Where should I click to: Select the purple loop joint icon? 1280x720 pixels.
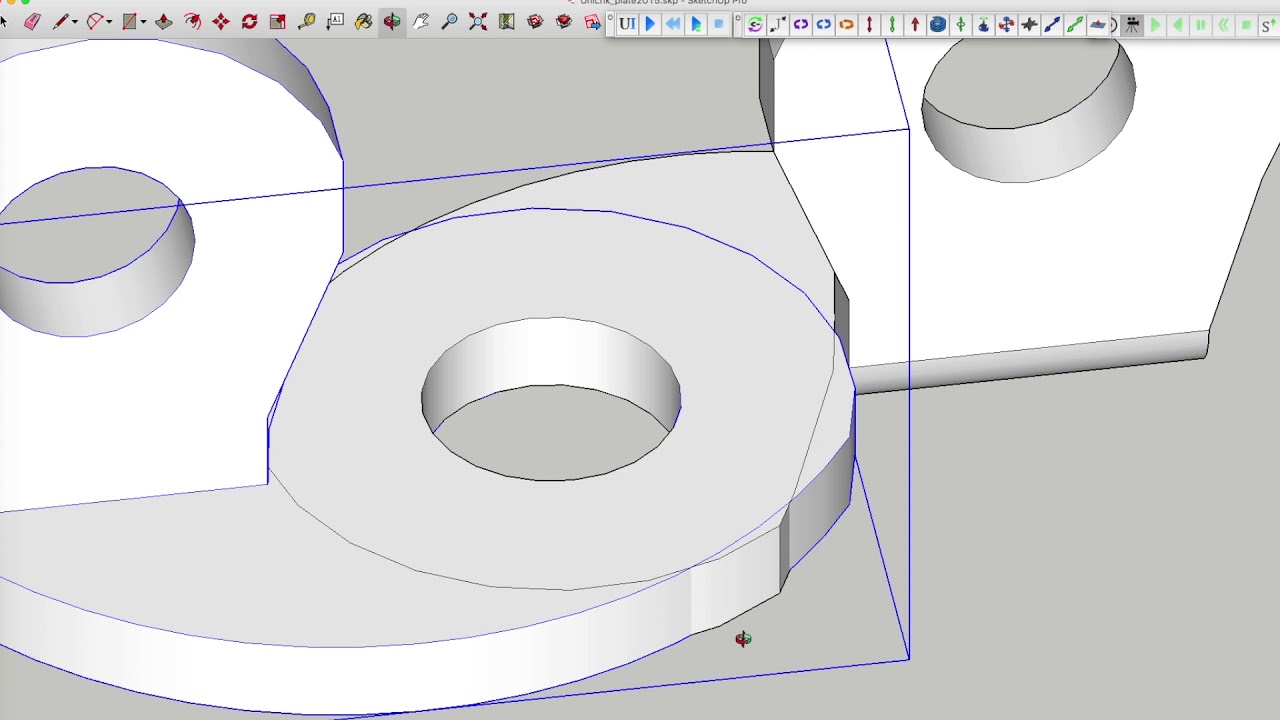coord(801,25)
